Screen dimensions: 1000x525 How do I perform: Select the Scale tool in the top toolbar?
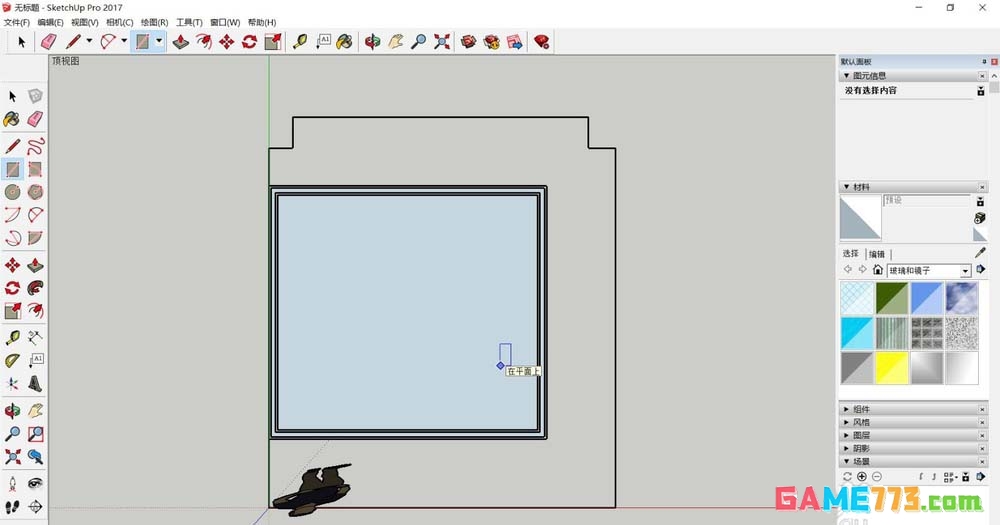tap(273, 42)
